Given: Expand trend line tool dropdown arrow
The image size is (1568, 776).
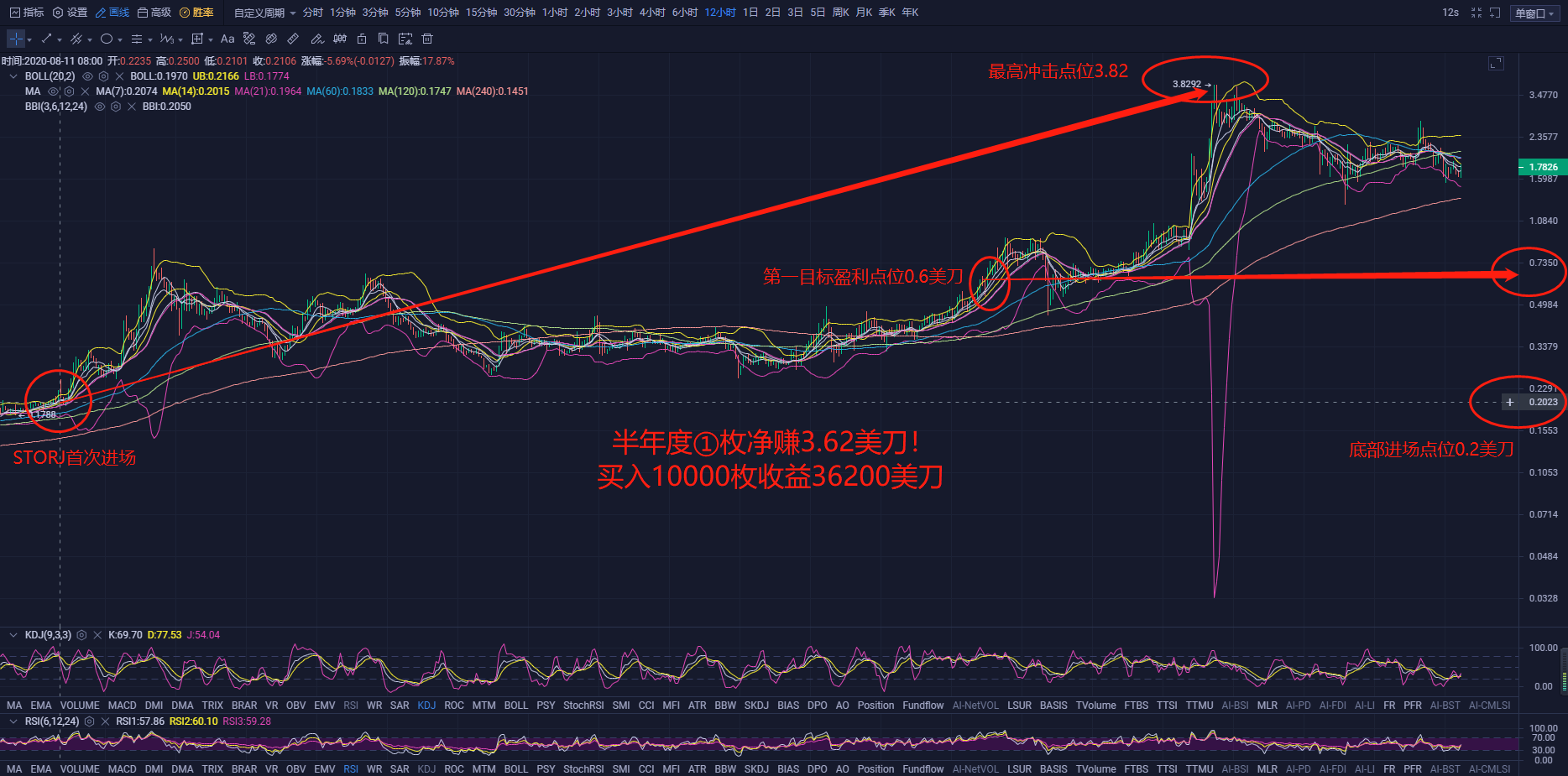Looking at the screenshot, I should [60, 39].
